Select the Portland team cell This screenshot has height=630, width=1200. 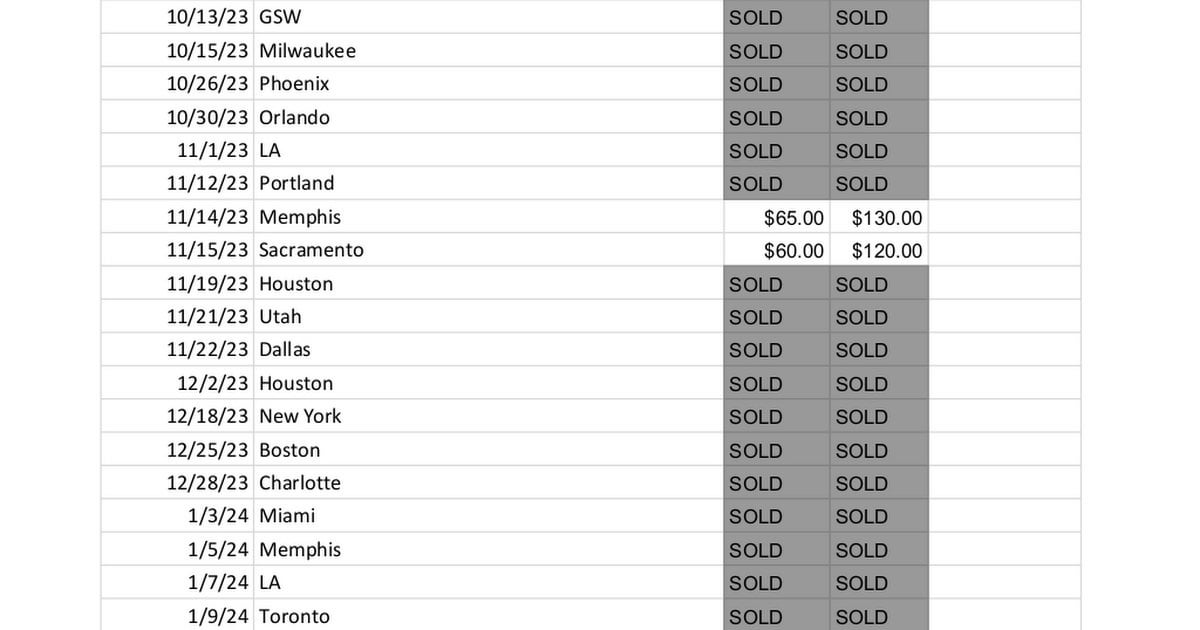tap(296, 184)
